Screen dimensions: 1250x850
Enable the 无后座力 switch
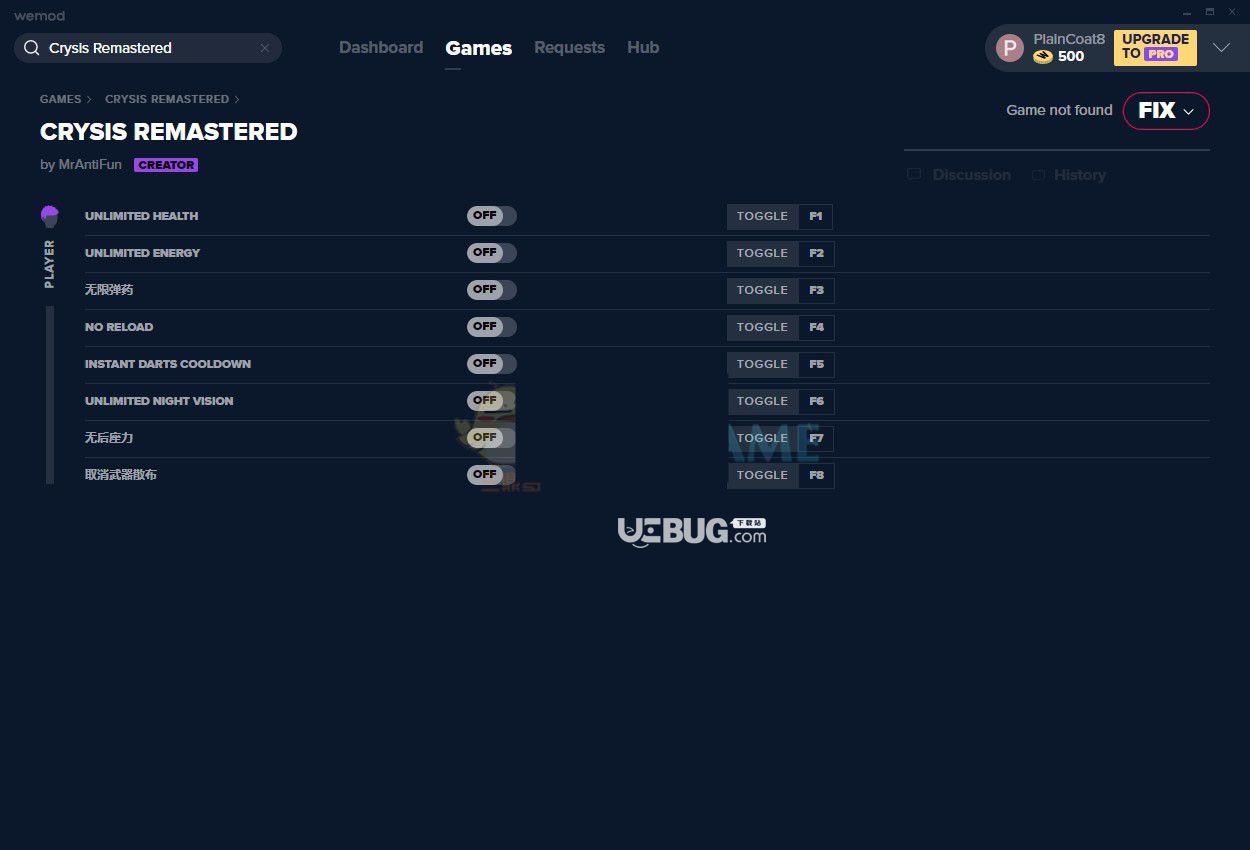(x=492, y=438)
